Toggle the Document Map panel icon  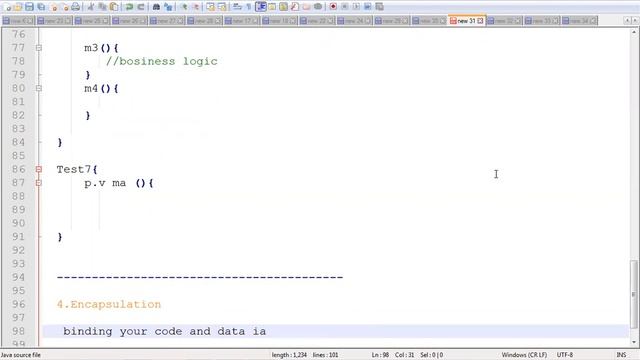click(283, 7)
